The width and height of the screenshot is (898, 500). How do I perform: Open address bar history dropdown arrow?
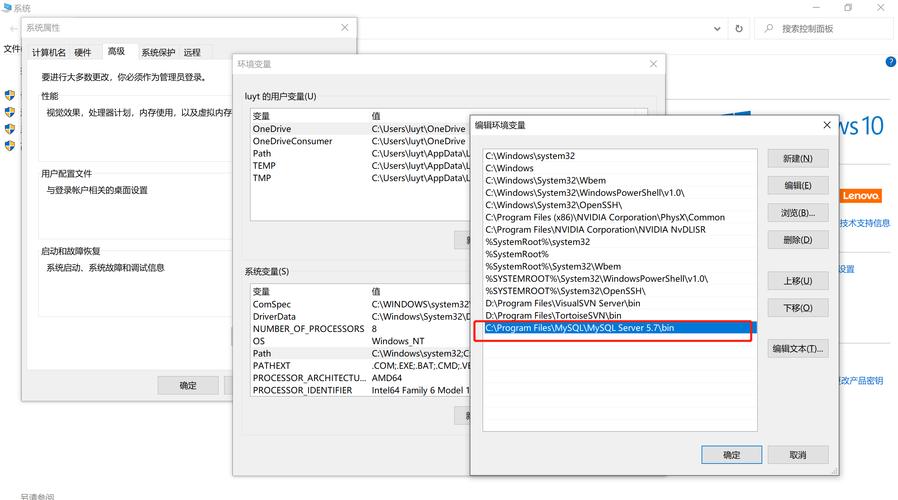tap(717, 28)
